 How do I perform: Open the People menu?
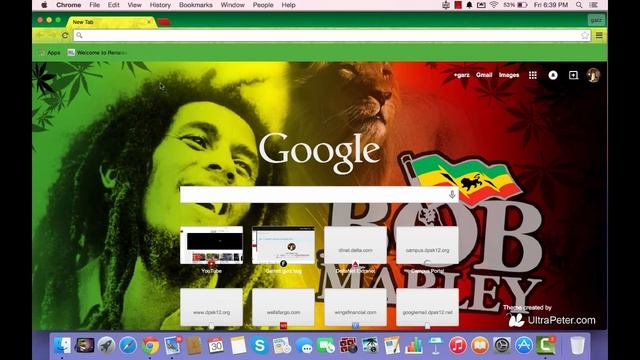point(263,5)
